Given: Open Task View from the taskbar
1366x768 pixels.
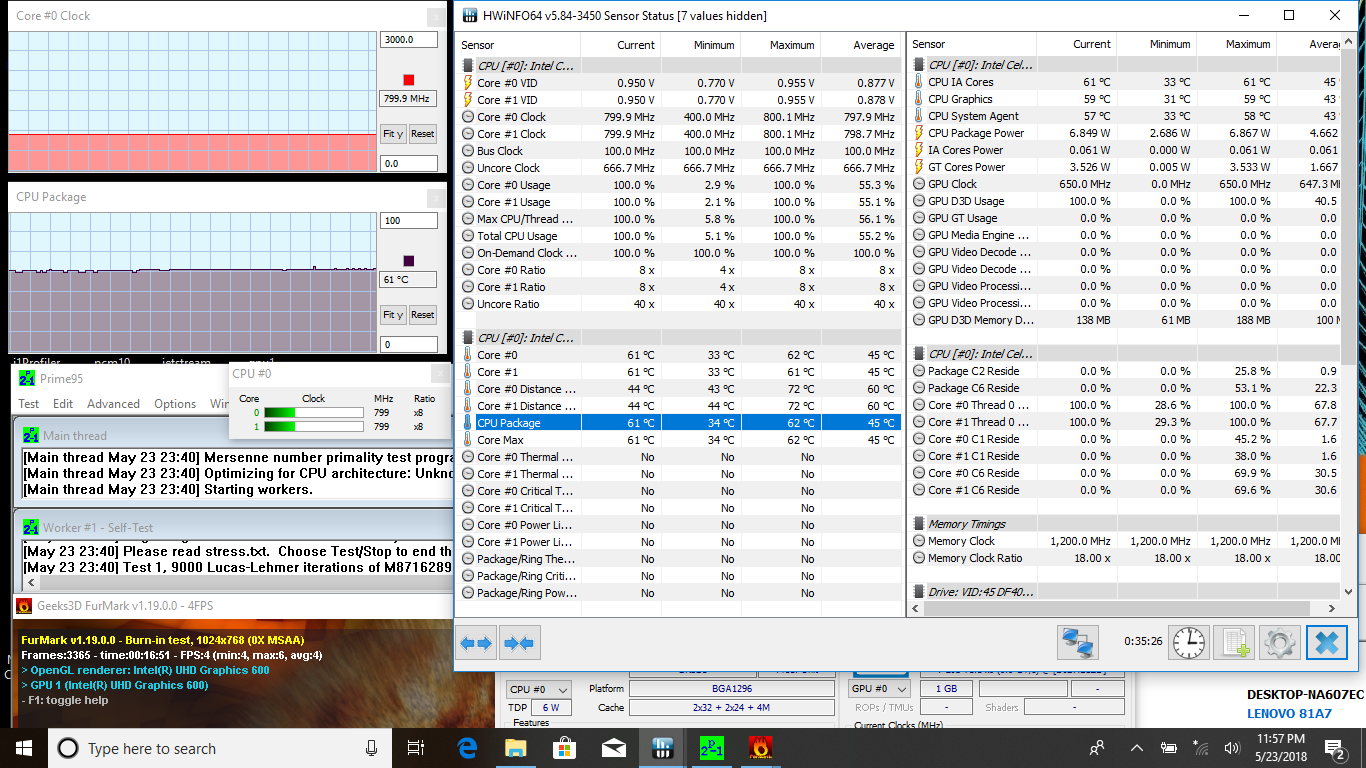Looking at the screenshot, I should coord(416,748).
